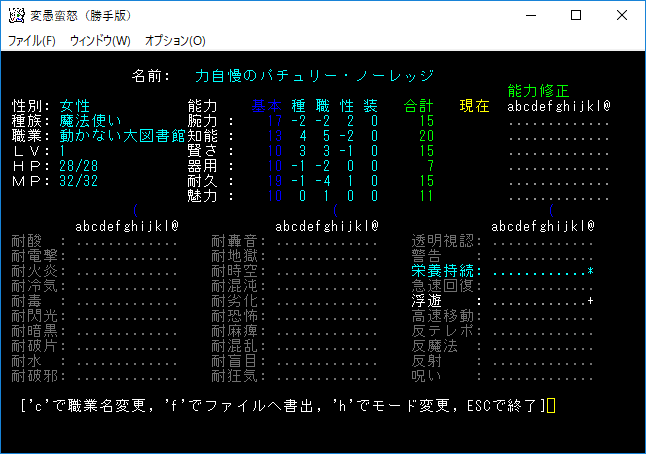The height and width of the screenshot is (454, 646).
Task: Open the オプション(O) menu
Action: [175, 41]
